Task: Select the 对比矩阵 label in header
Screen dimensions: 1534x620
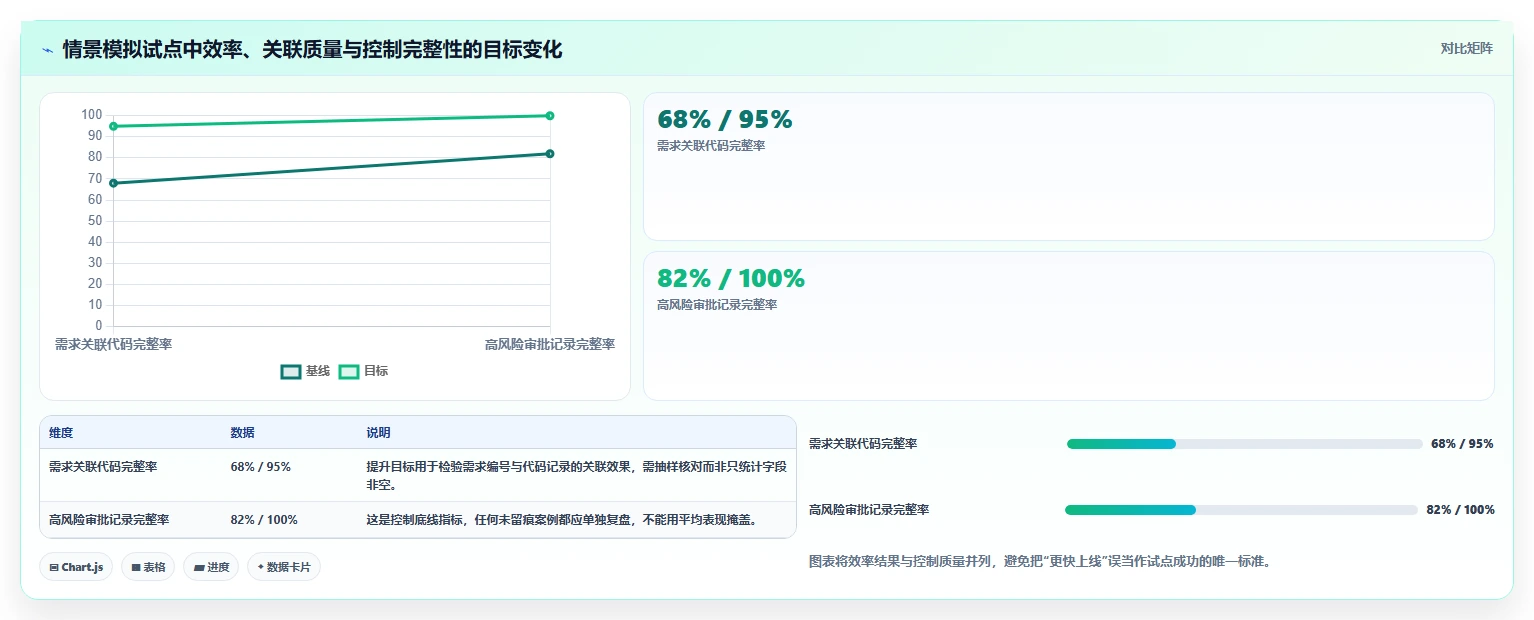Action: 1466,48
